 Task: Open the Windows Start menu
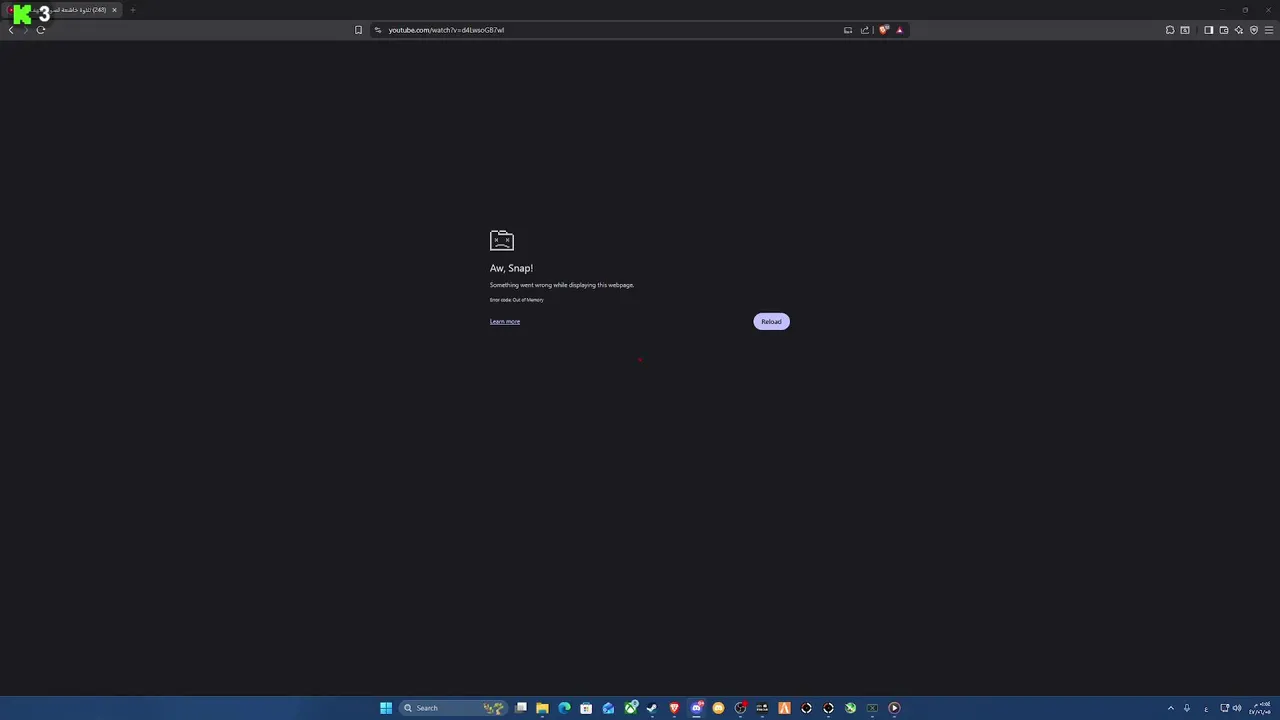386,708
